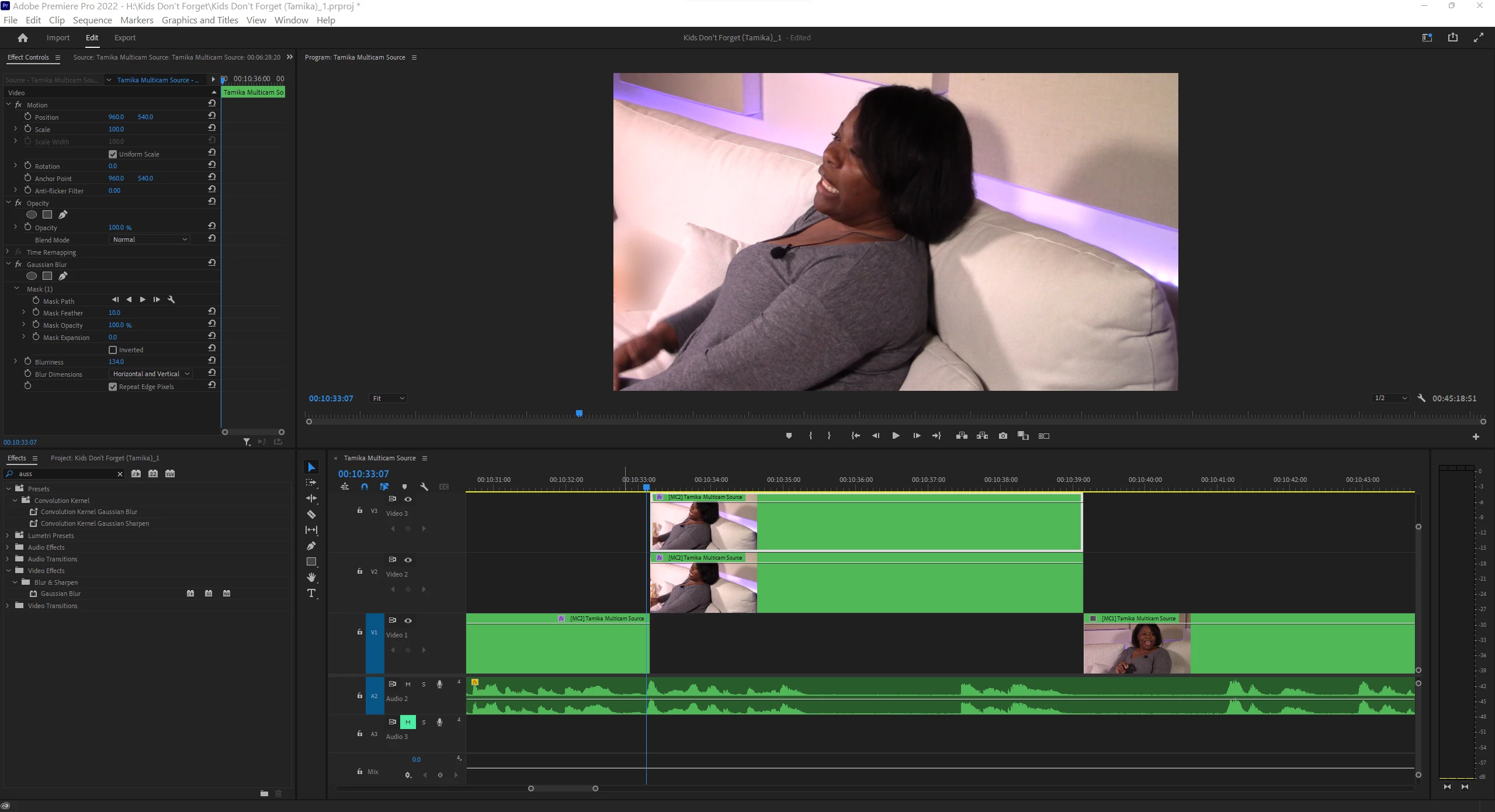Select the Razor tool
Image resolution: width=1495 pixels, height=812 pixels.
(311, 515)
